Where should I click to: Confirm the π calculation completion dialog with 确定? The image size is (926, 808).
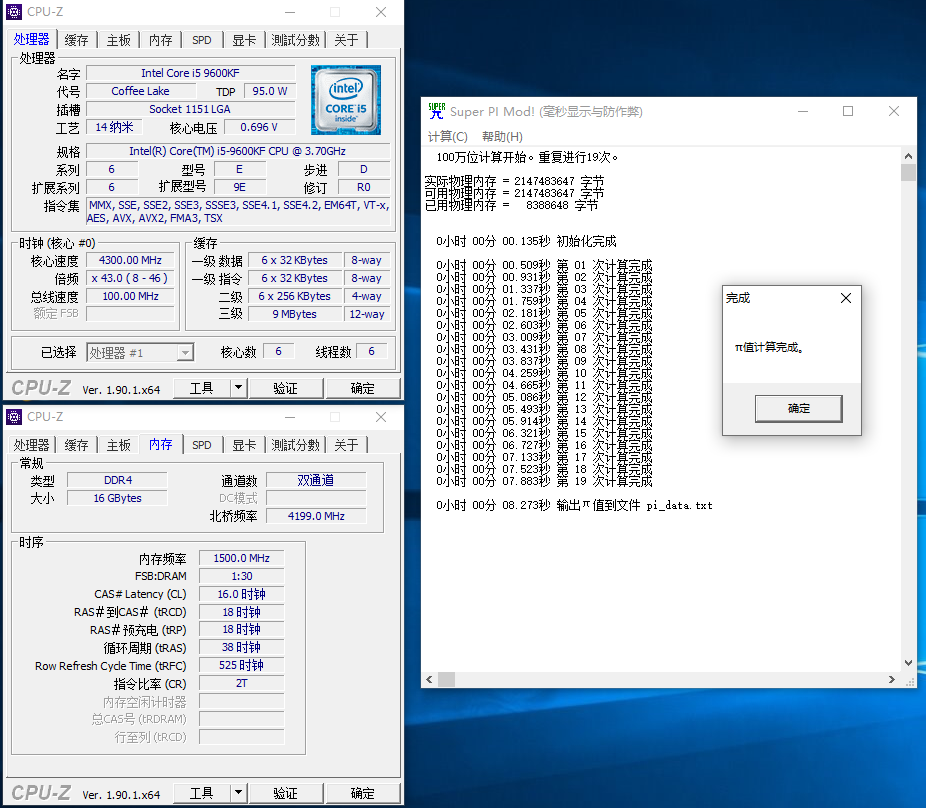(x=797, y=408)
